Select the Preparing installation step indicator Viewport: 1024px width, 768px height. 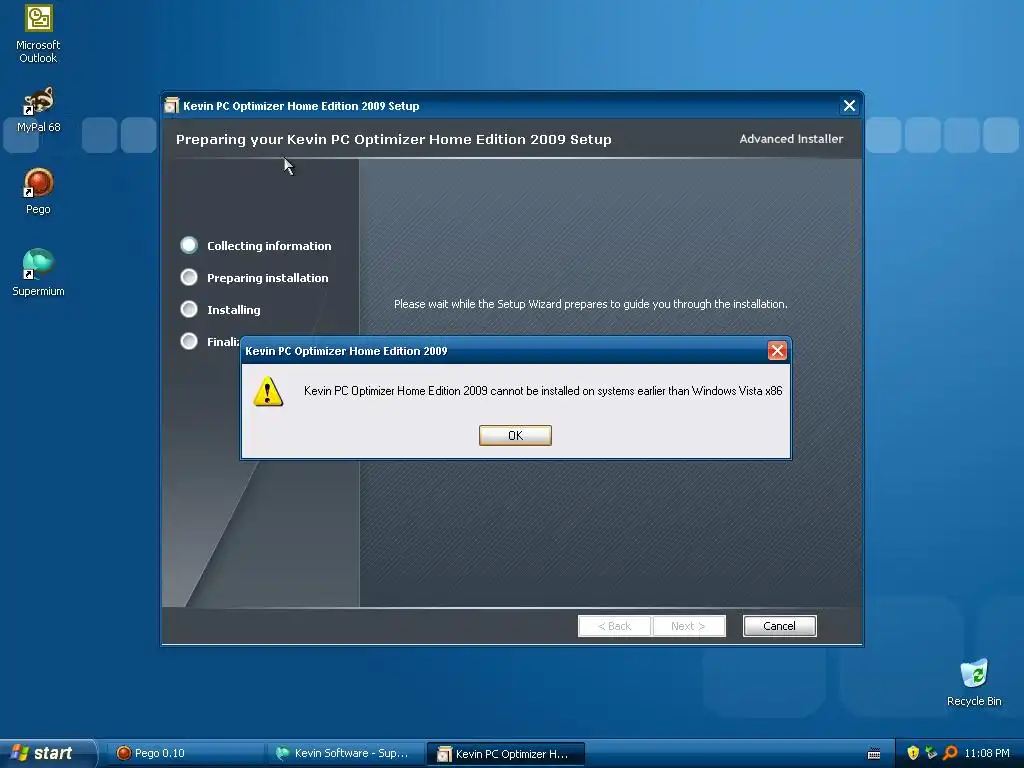[x=189, y=277]
